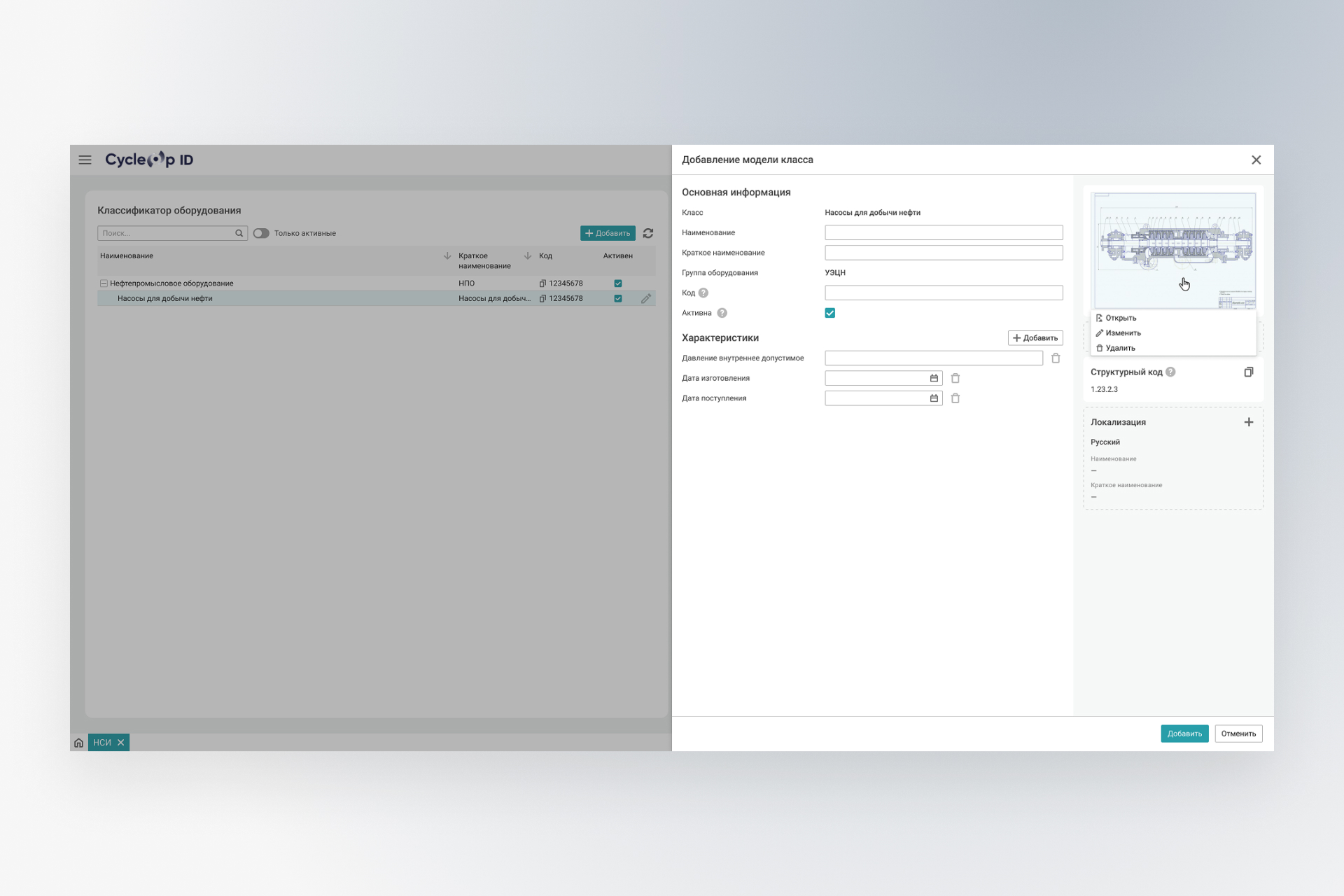Click the edit pencil on Насосы row
Screen dimensions: 1344x896
click(645, 298)
